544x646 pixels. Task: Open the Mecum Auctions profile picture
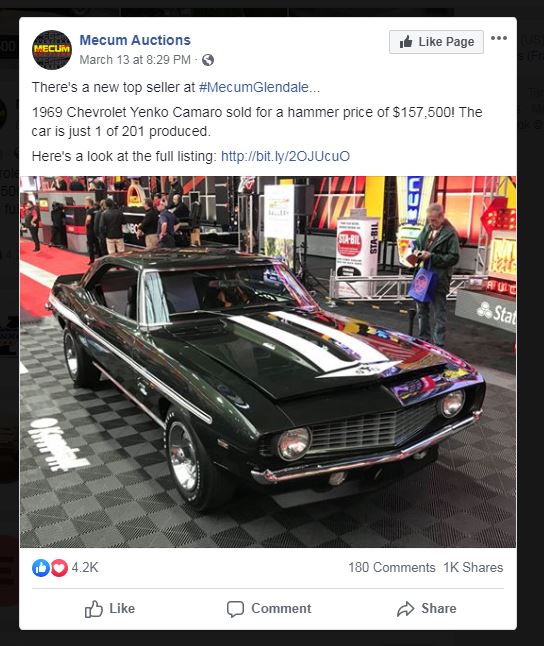[x=52, y=50]
